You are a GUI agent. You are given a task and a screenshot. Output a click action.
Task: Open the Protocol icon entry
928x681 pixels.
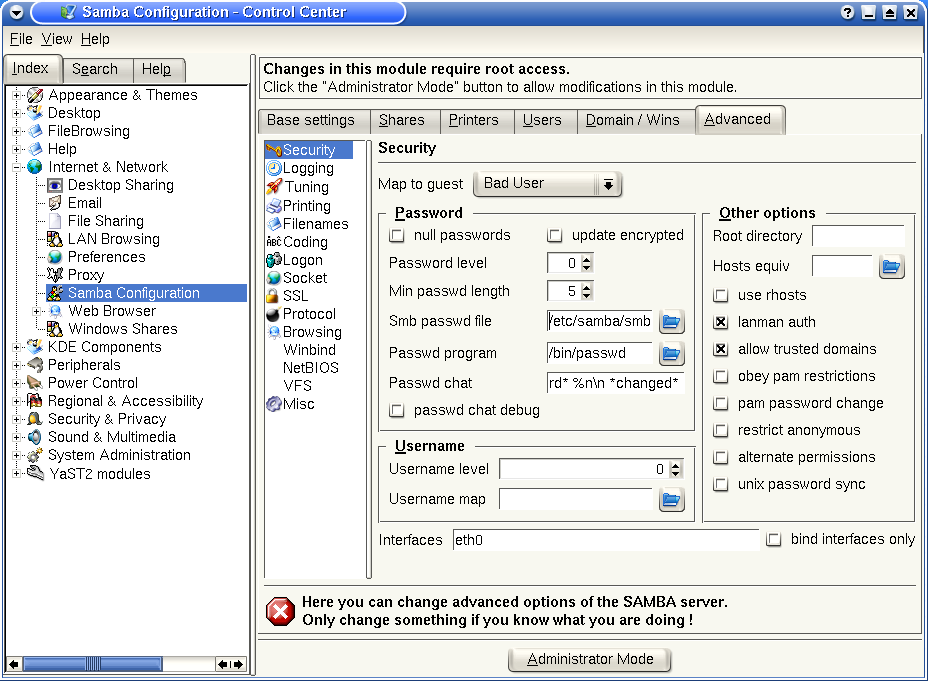pos(273,314)
